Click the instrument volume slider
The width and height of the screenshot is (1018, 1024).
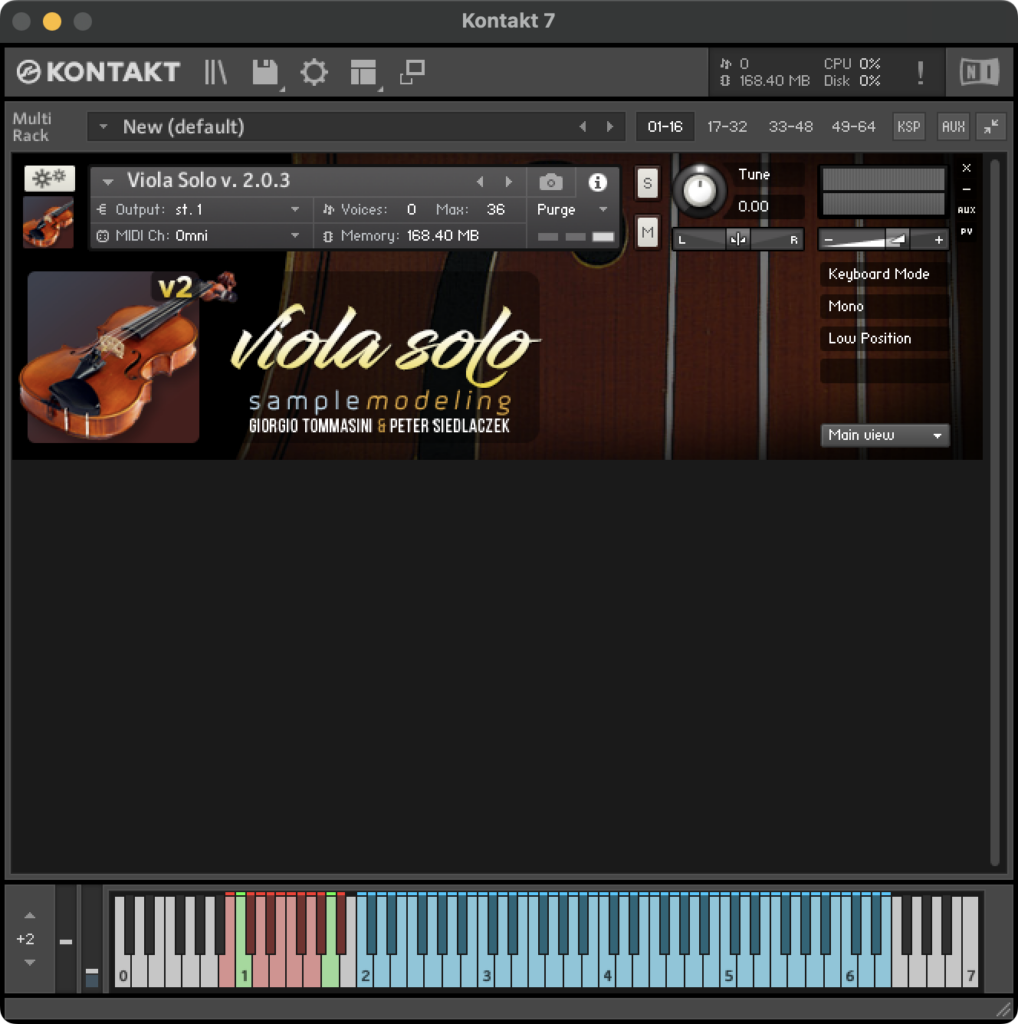(883, 240)
